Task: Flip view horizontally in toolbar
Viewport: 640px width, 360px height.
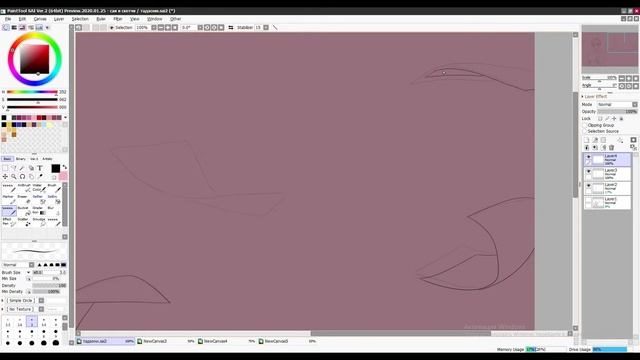Action: tap(231, 27)
